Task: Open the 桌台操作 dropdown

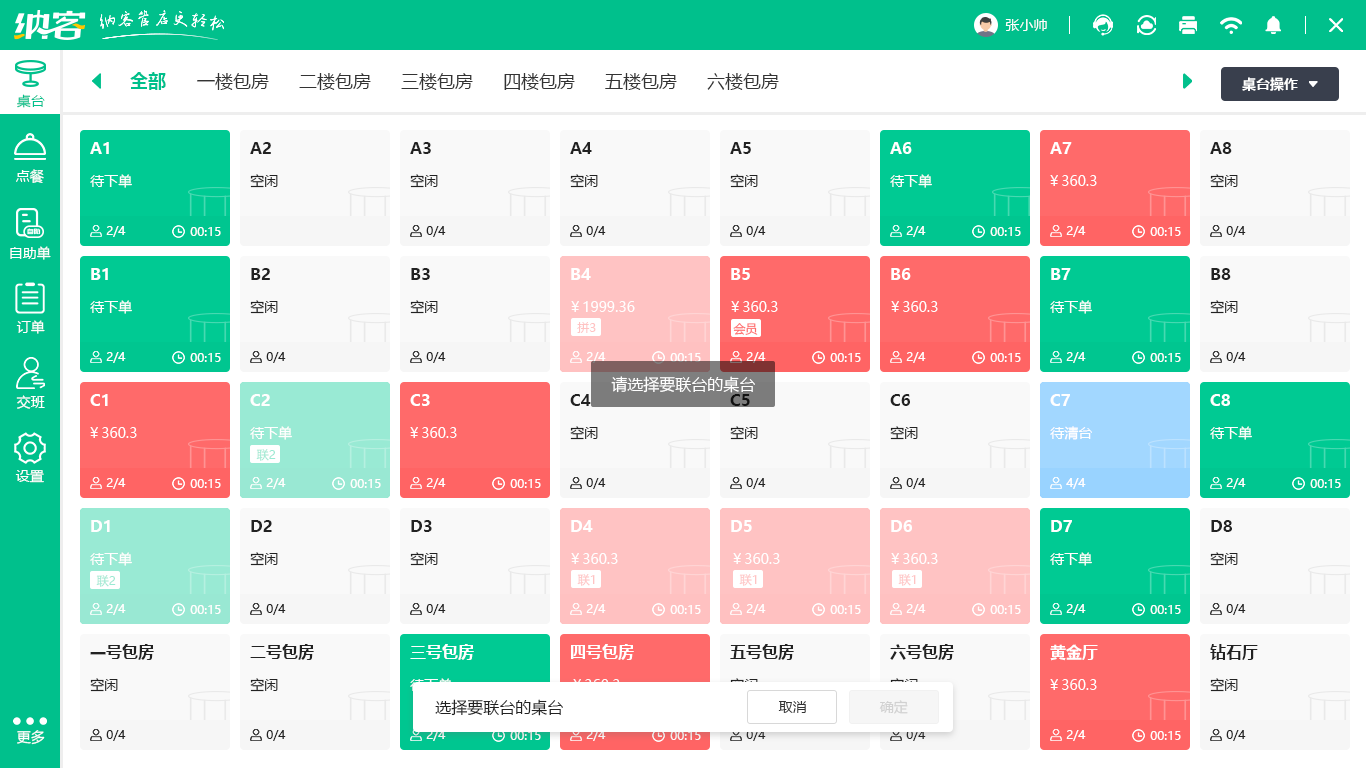Action: pyautogui.click(x=1279, y=84)
